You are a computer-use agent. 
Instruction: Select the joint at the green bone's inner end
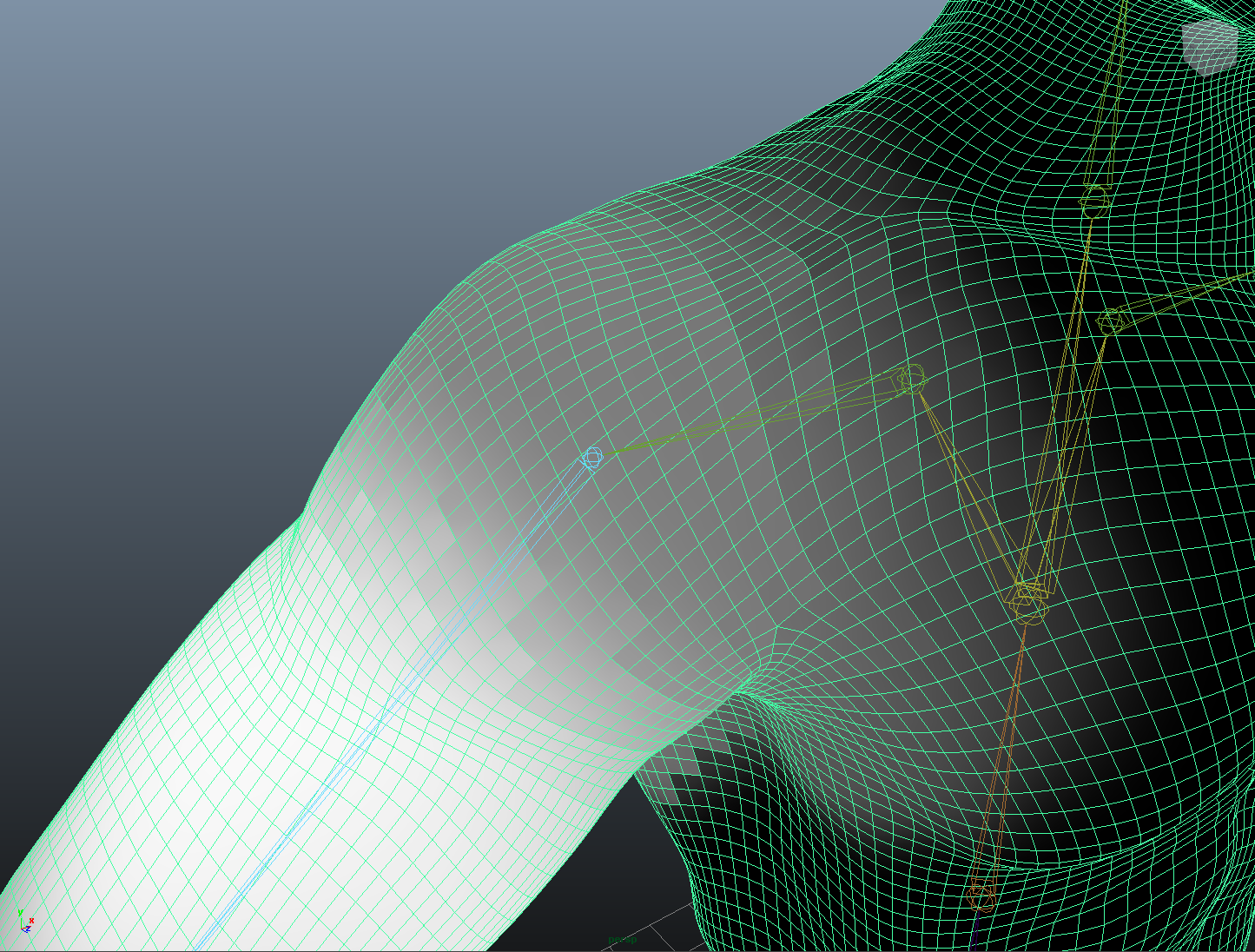pos(911,379)
